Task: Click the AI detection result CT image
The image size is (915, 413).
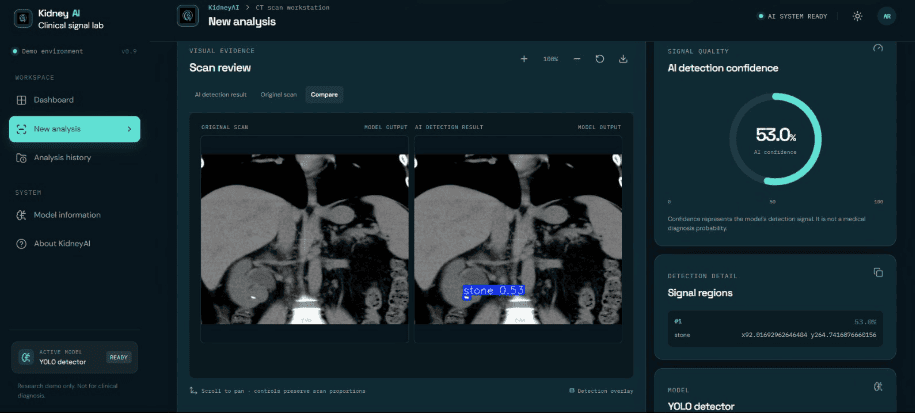Action: [518, 239]
